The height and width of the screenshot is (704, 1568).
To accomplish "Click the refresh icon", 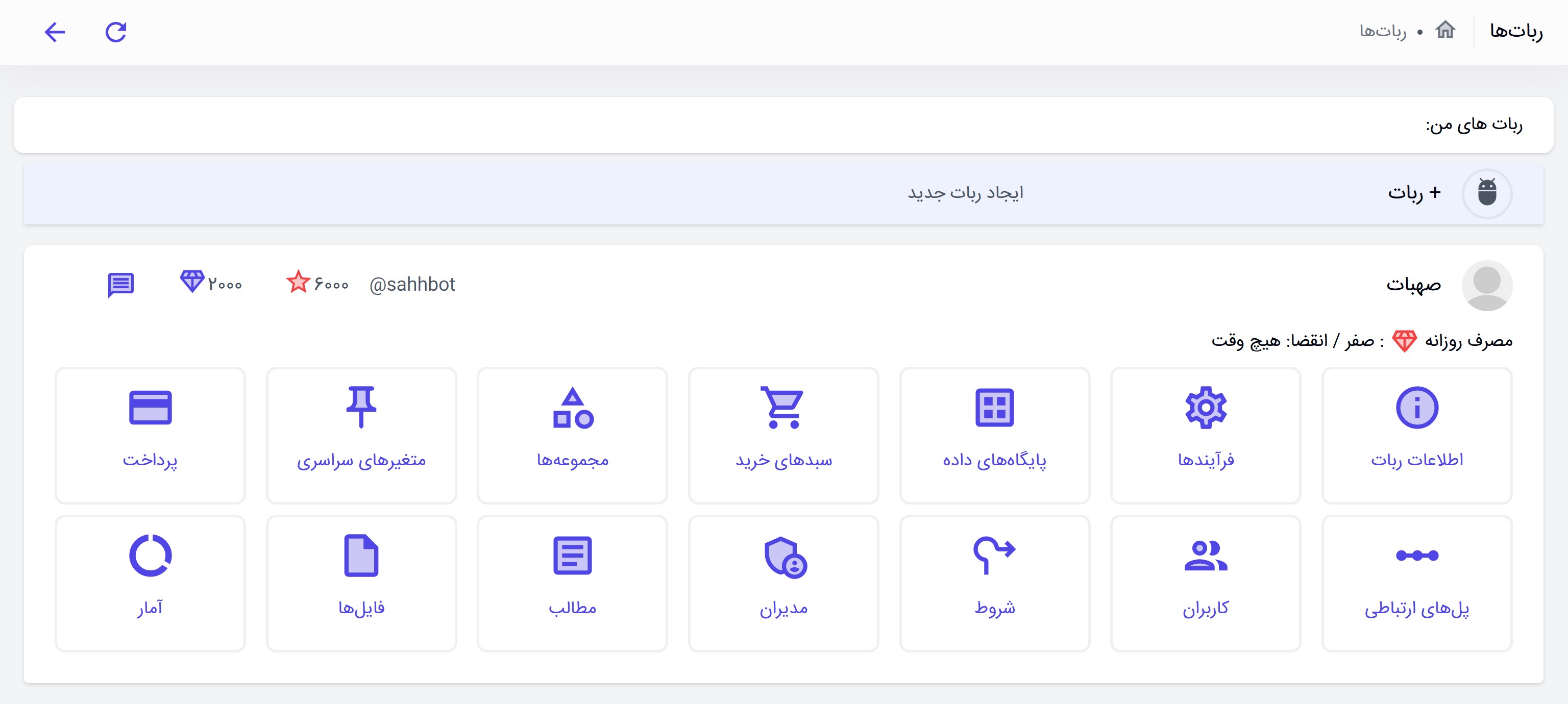I will (x=116, y=32).
